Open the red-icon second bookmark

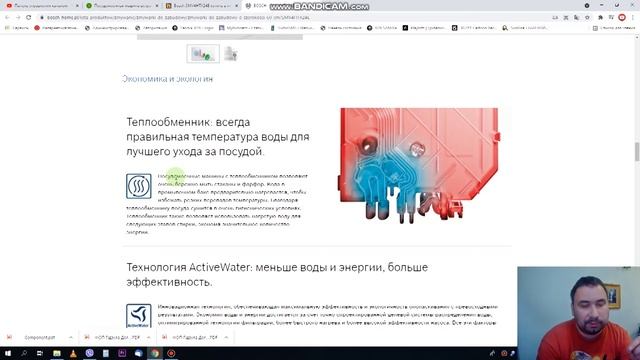57,28
